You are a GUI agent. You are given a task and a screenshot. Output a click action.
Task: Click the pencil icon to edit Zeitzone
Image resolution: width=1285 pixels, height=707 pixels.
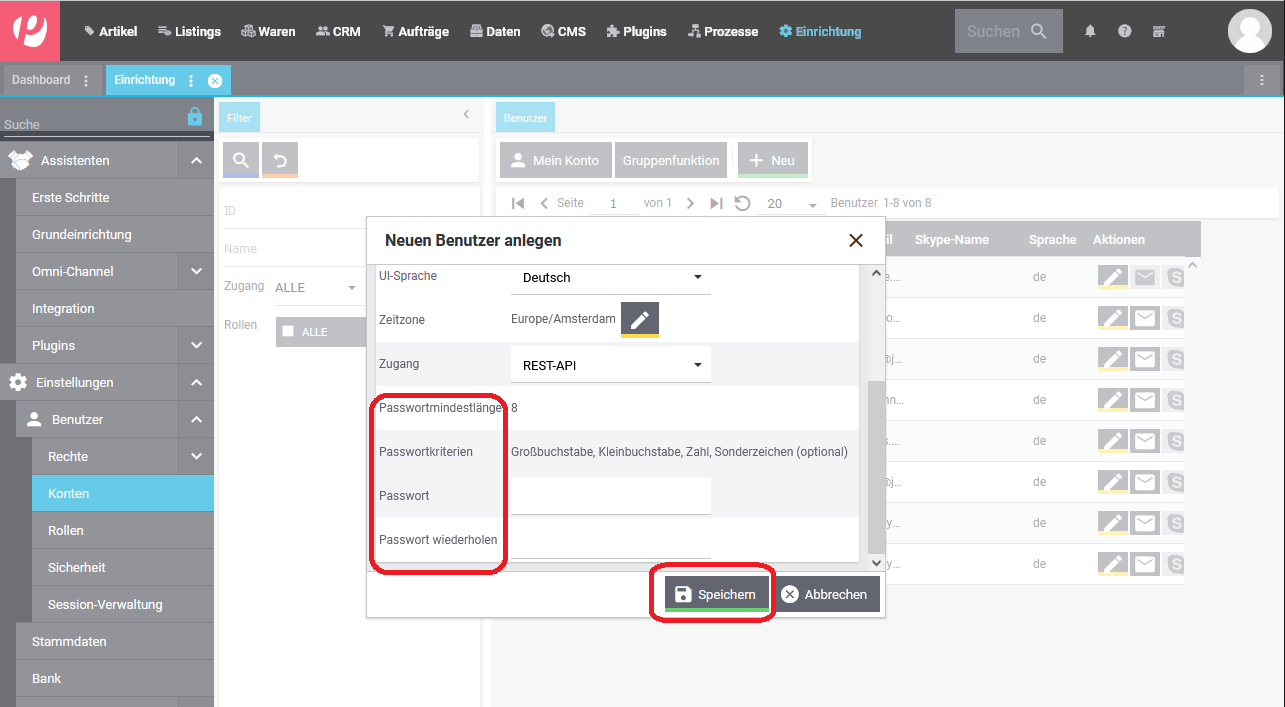640,319
